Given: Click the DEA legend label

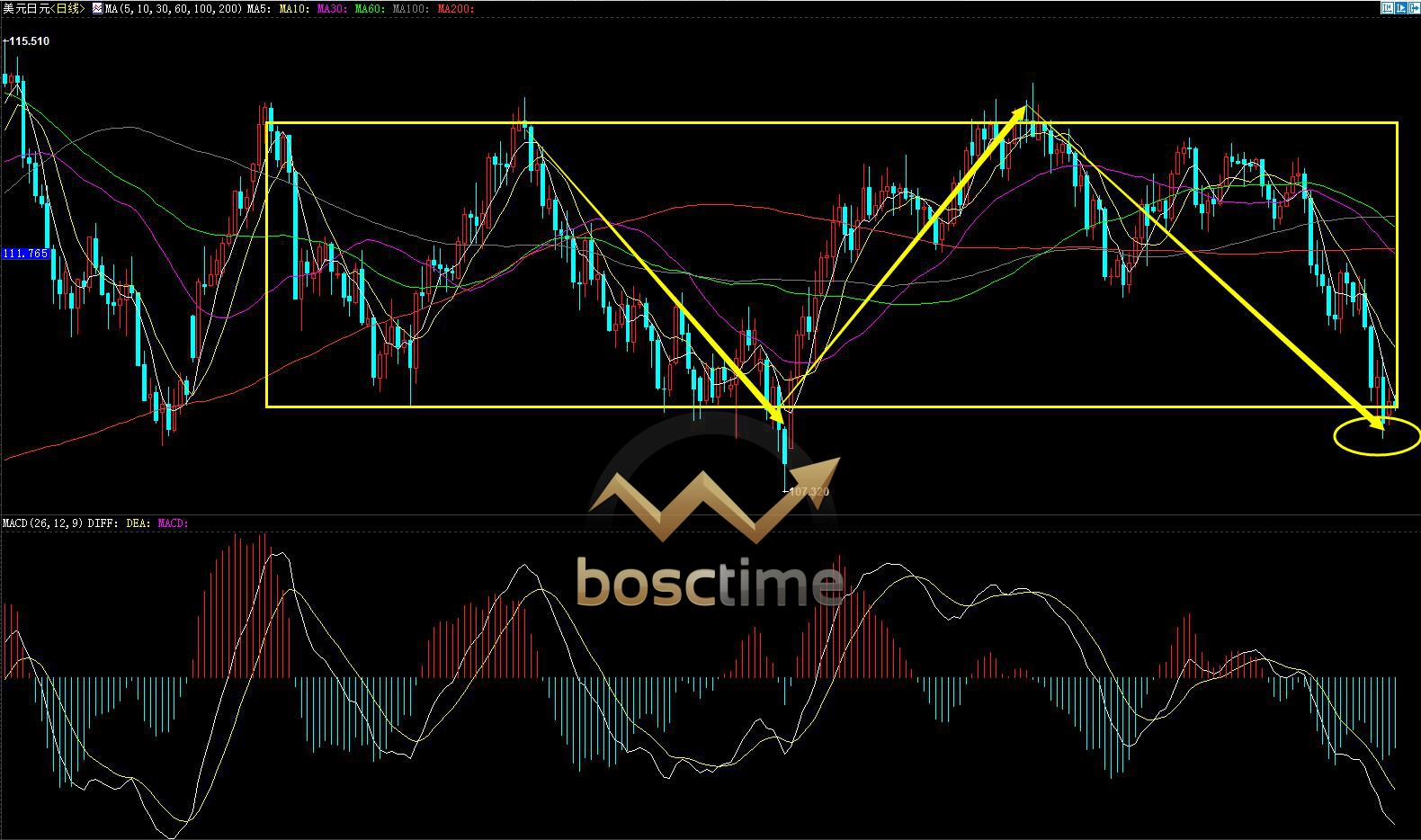Looking at the screenshot, I should click(x=139, y=523).
